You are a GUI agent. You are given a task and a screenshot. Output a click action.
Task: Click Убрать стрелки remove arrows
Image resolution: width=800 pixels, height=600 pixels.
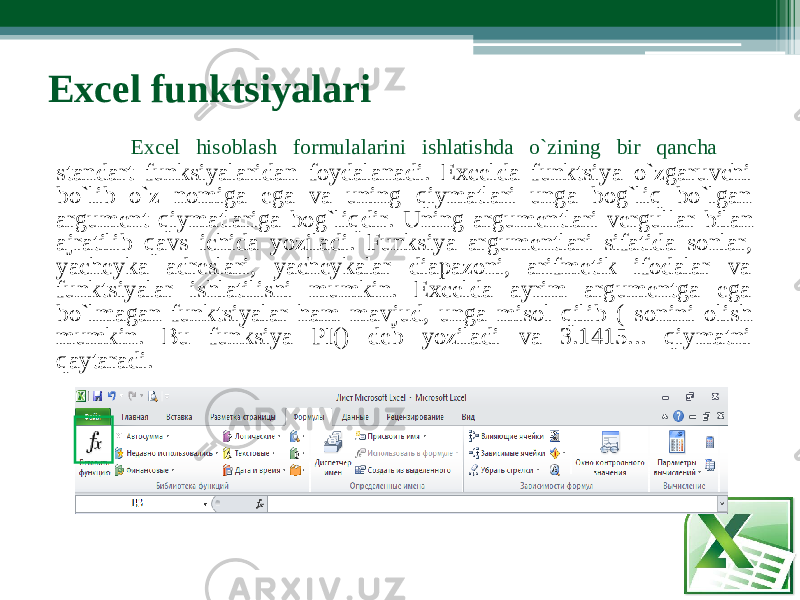click(x=504, y=470)
